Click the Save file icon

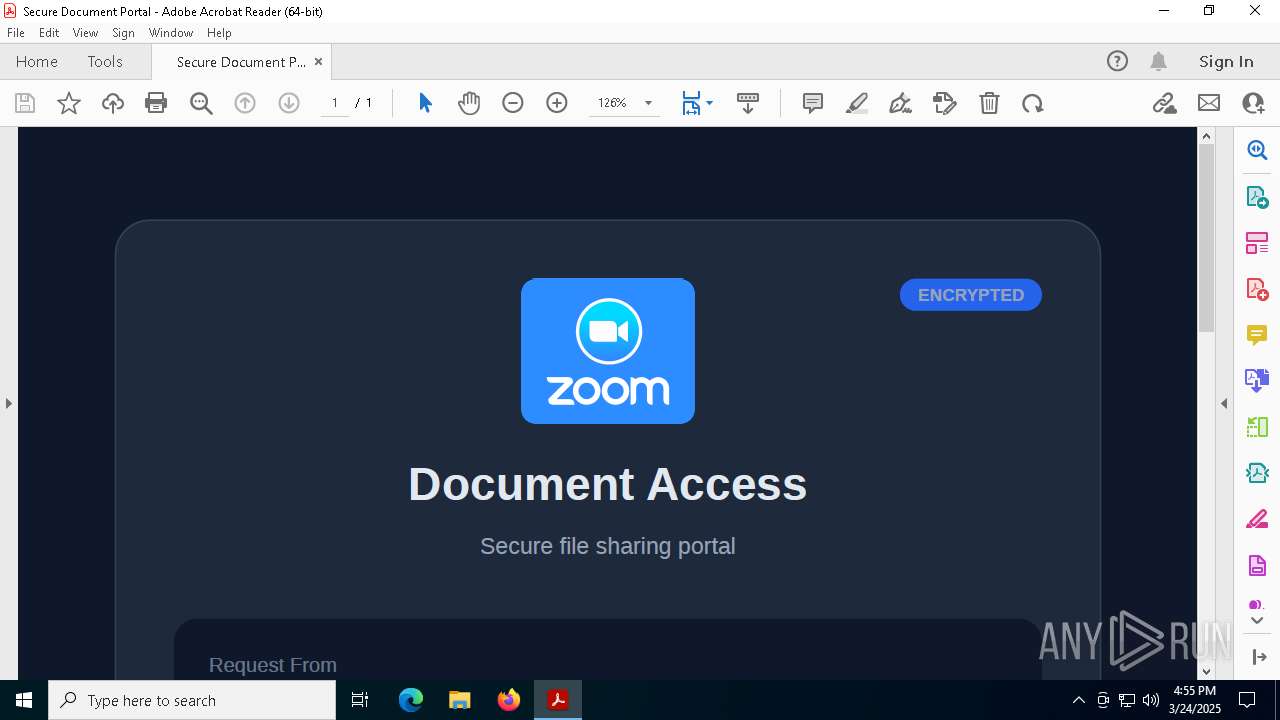pyautogui.click(x=25, y=103)
